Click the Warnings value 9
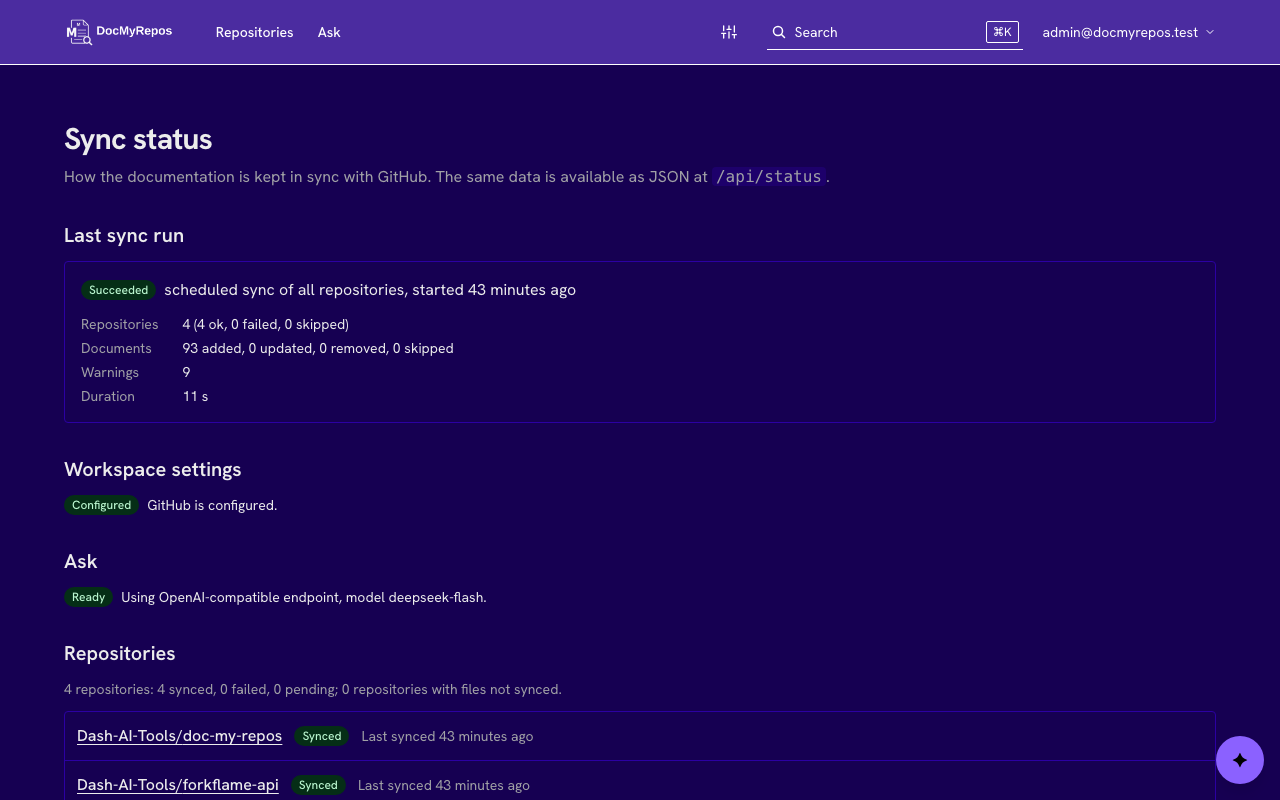 coord(186,372)
